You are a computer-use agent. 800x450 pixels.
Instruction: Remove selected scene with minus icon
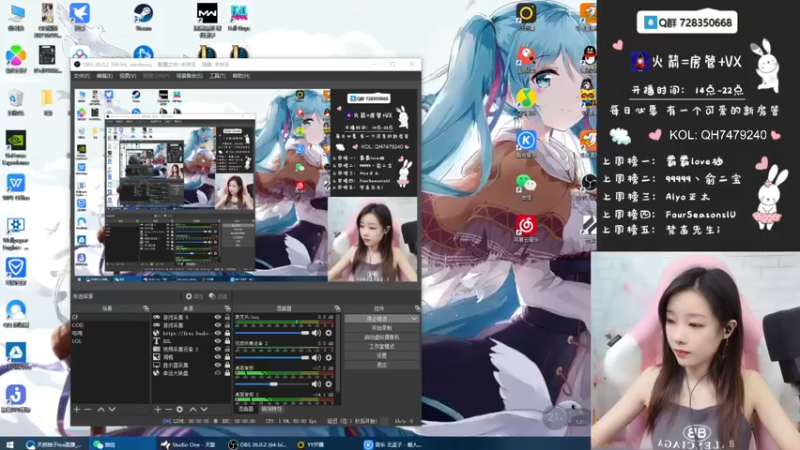tap(88, 409)
